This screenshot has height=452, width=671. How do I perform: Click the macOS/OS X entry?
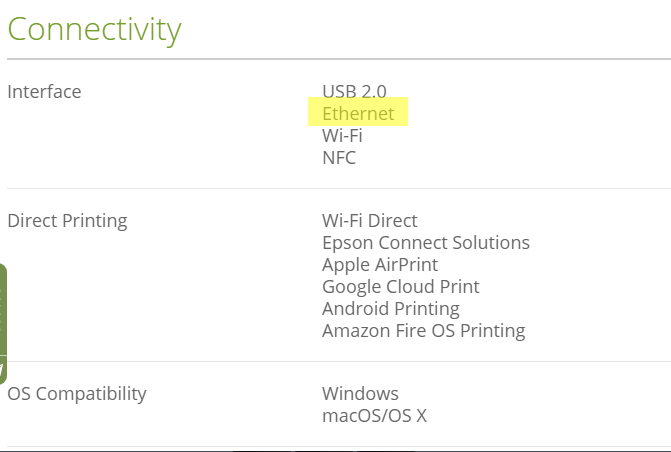374,416
